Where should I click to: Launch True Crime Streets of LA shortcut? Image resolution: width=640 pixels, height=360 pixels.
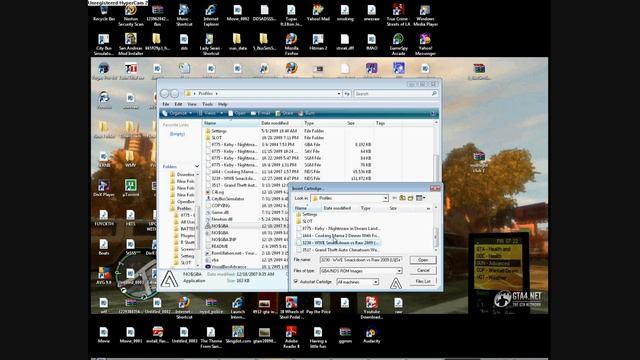coord(398,16)
